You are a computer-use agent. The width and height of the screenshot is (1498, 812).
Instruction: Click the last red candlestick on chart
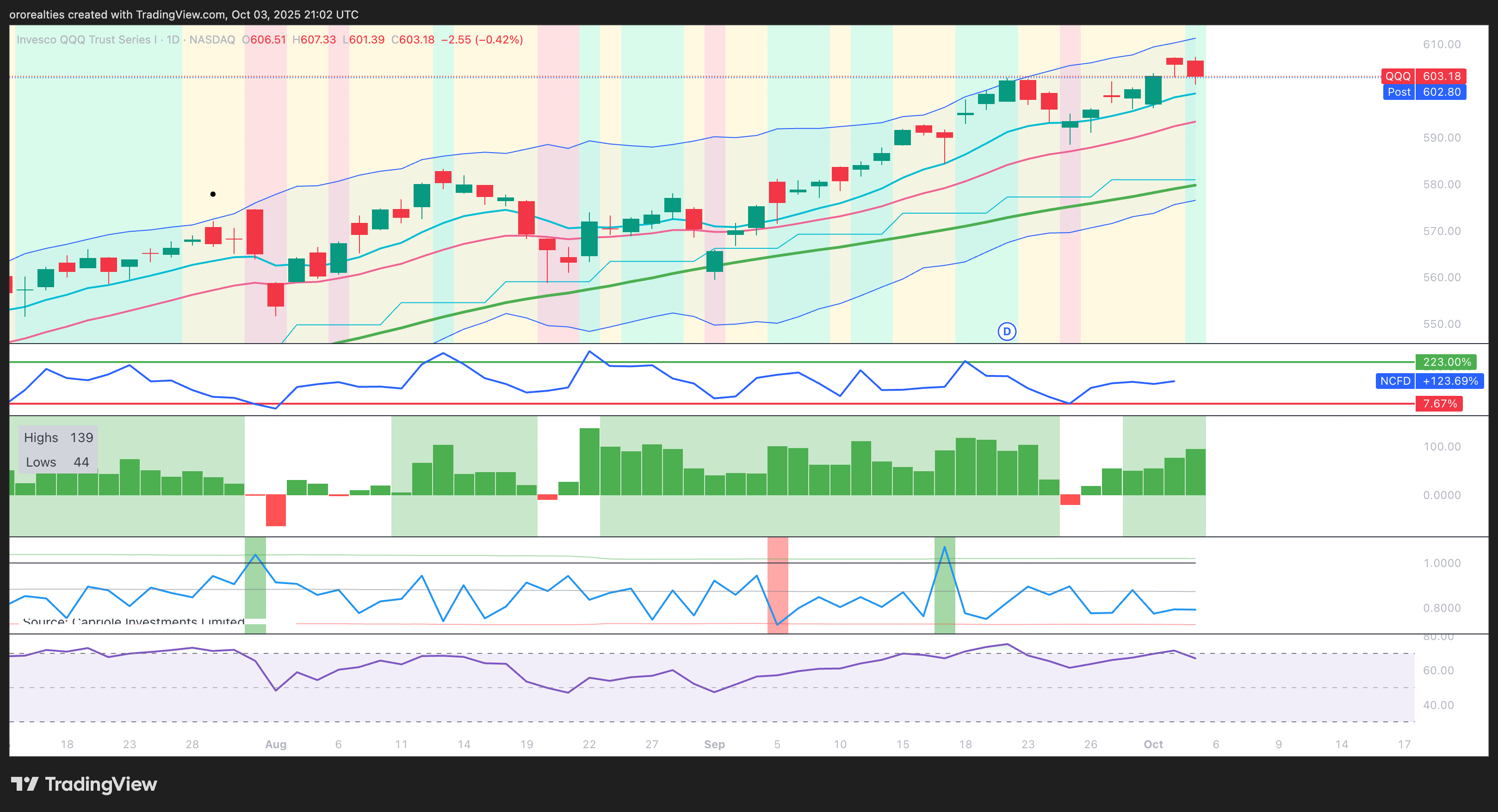[1195, 68]
